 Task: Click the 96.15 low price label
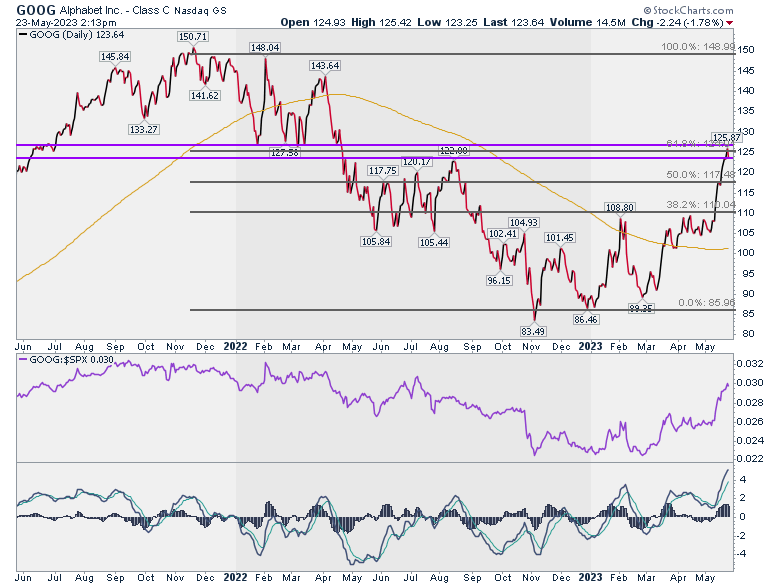pyautogui.click(x=499, y=280)
